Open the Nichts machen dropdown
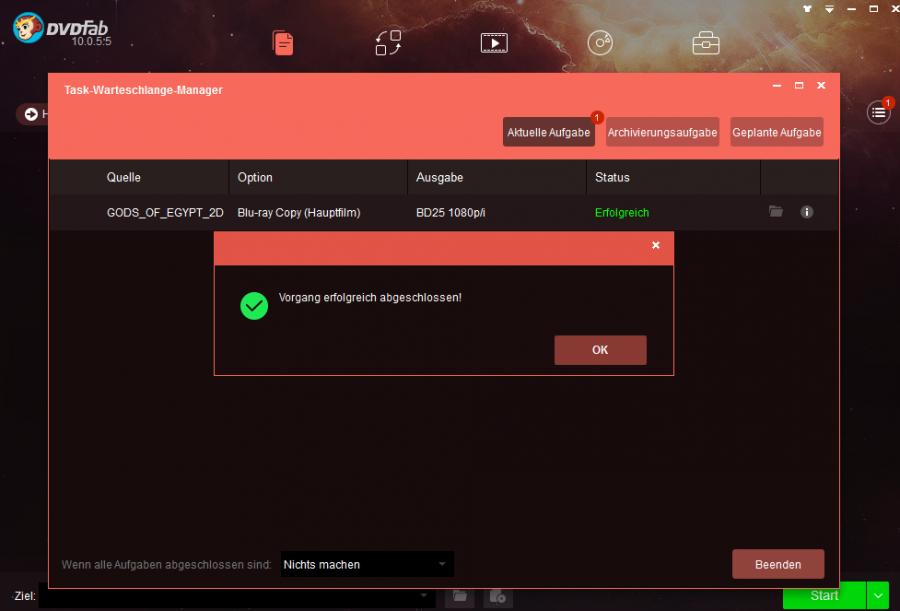 (x=367, y=564)
